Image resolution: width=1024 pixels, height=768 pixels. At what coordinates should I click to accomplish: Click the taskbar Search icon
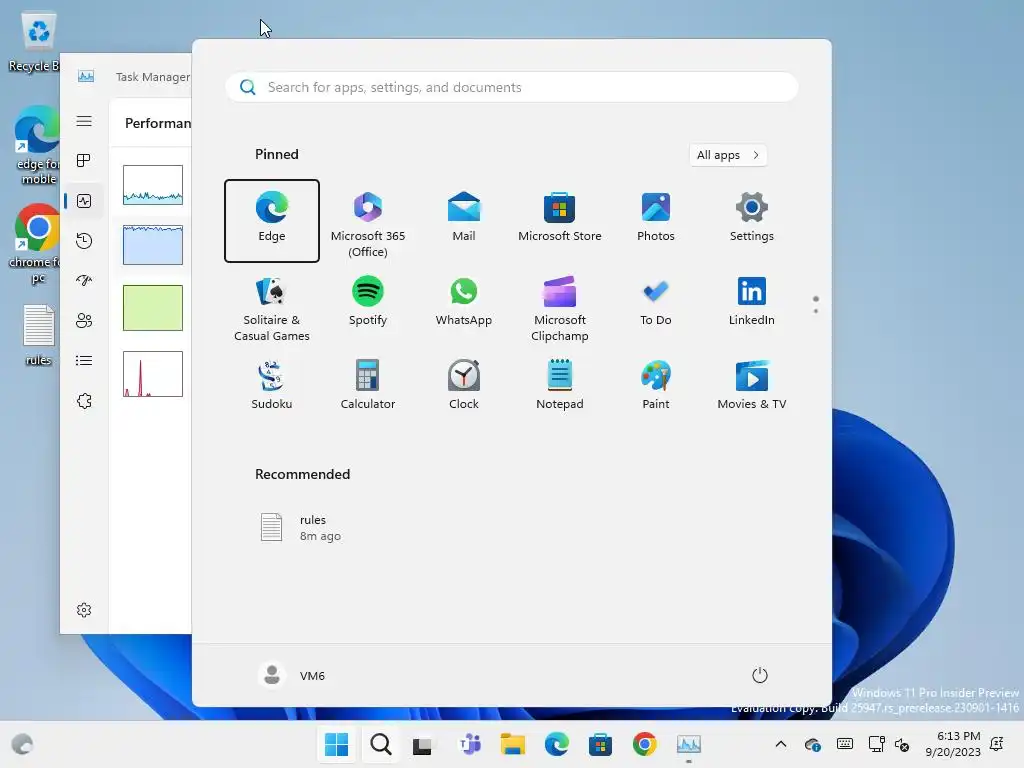381,744
